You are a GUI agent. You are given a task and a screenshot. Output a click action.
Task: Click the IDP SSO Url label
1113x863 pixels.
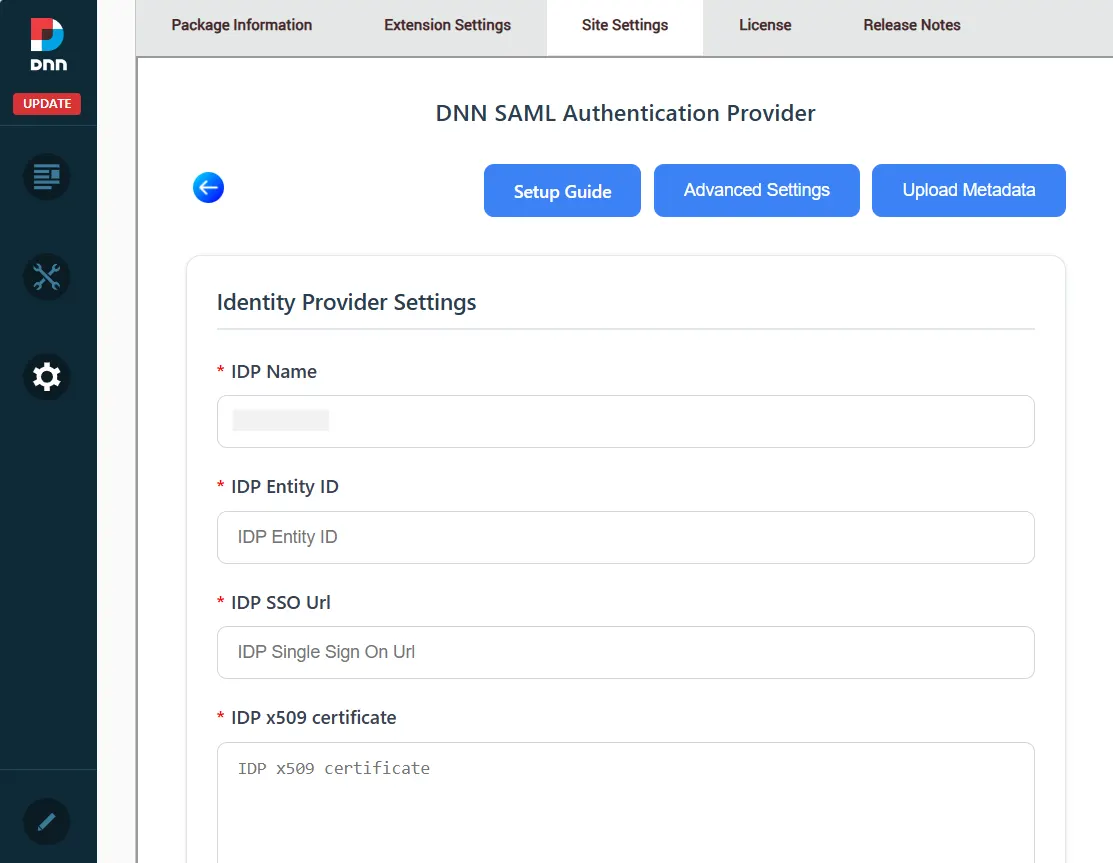280,603
